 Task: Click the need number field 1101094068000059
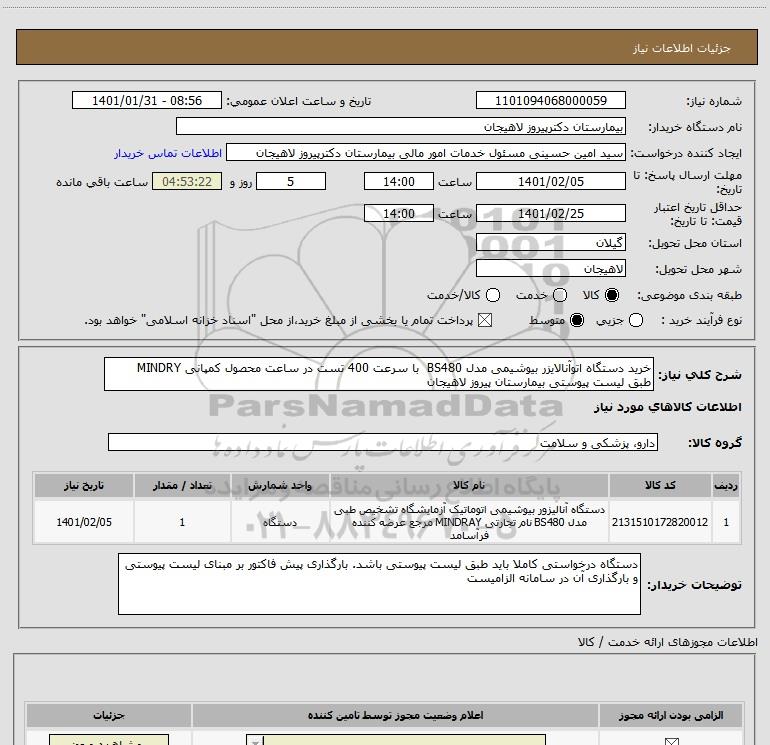[550, 100]
